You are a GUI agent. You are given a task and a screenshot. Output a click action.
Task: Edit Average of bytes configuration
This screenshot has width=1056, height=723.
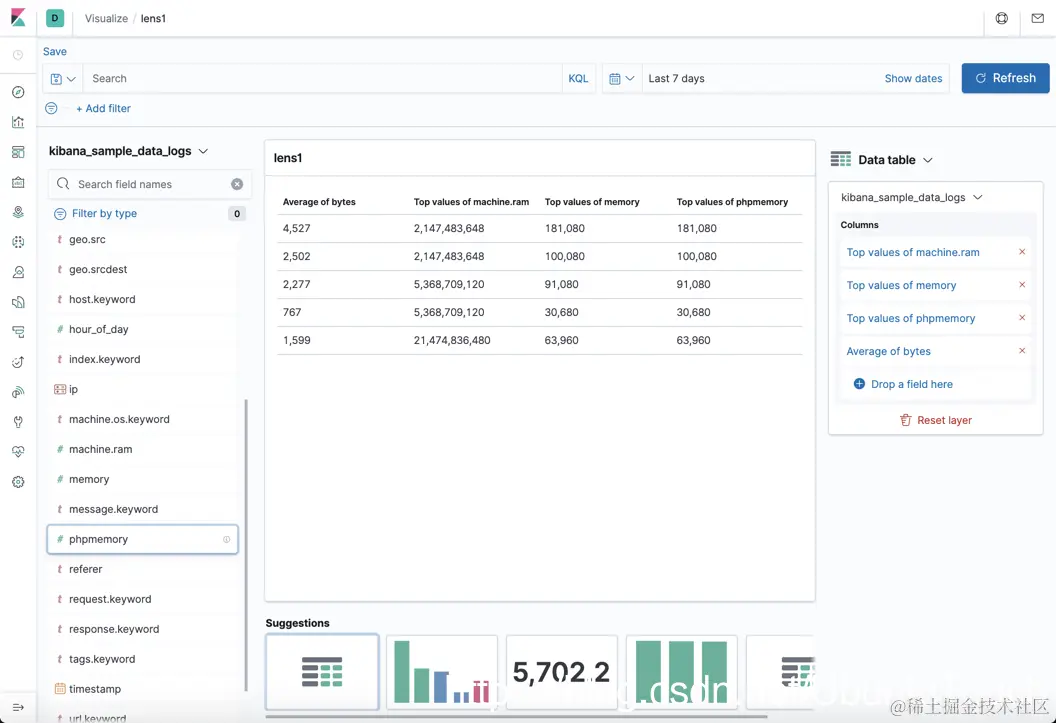(x=888, y=351)
